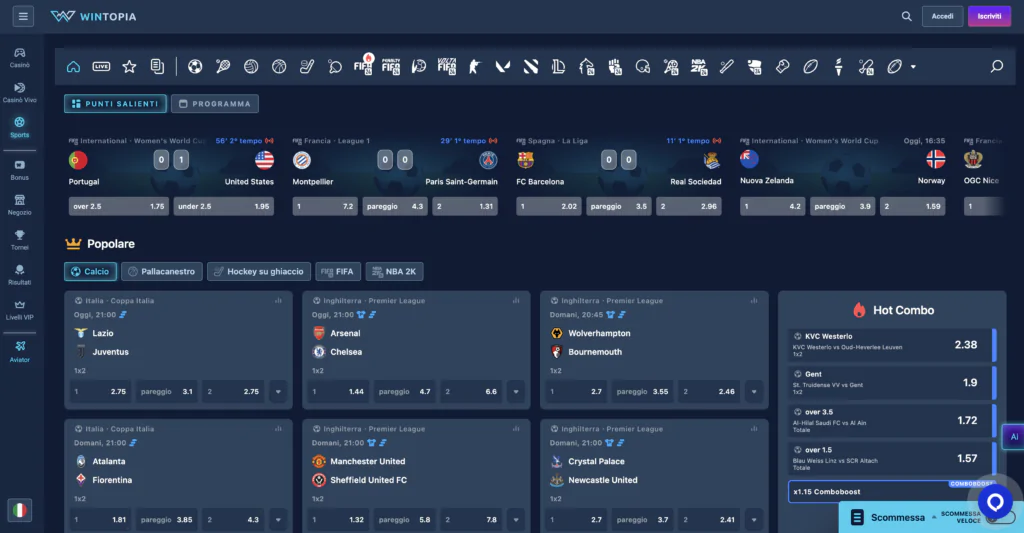Switch to the Programma tab
Viewport: 1024px width, 533px height.
(x=215, y=104)
